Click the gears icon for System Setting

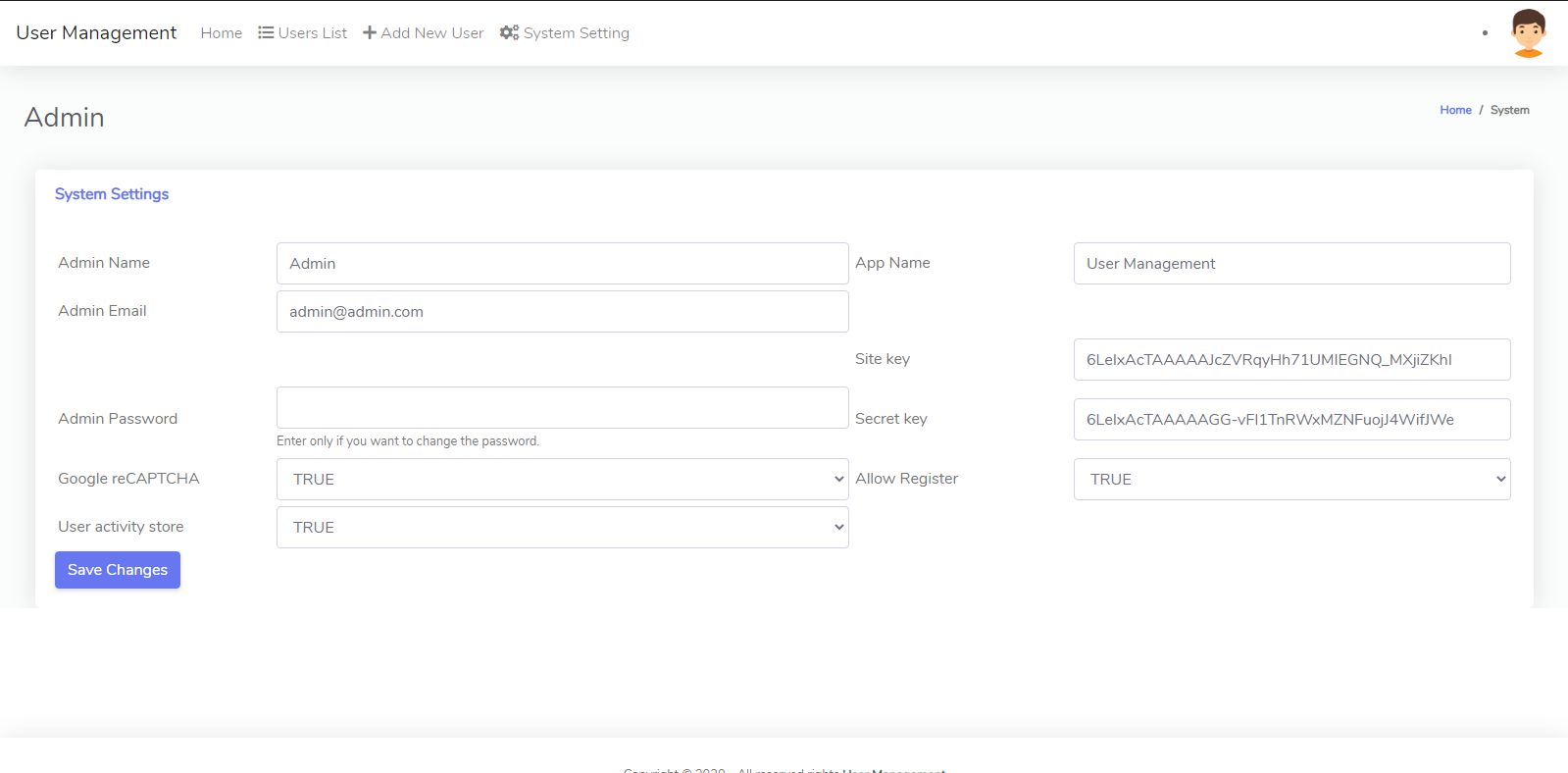509,32
